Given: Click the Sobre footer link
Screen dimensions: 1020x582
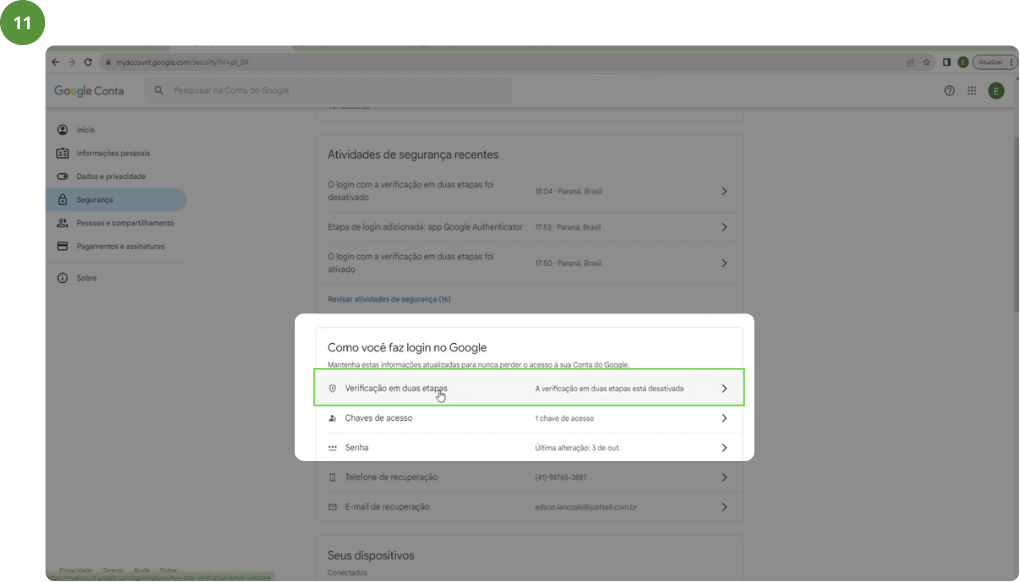Looking at the screenshot, I should tap(168, 570).
